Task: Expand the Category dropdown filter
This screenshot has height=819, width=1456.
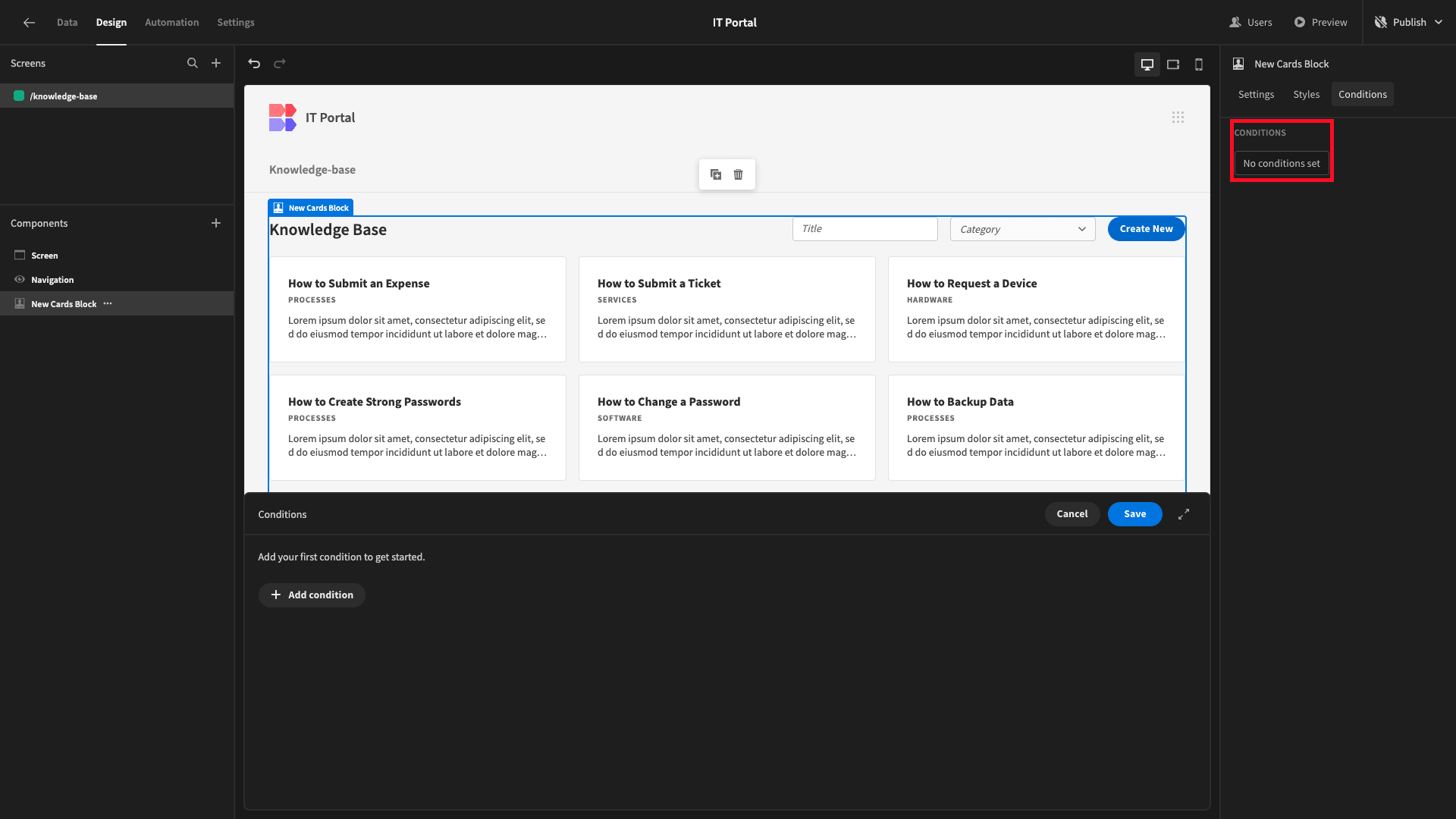Action: [1021, 228]
